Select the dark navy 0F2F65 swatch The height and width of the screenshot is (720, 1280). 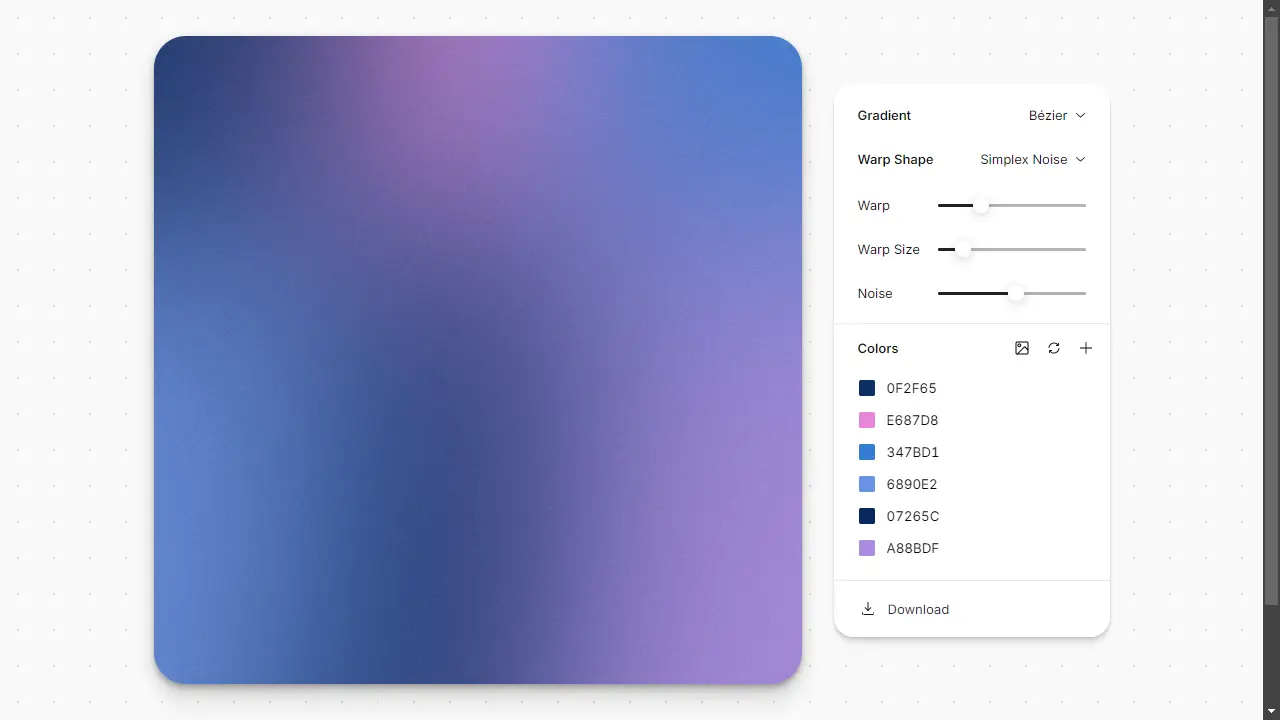(x=866, y=388)
